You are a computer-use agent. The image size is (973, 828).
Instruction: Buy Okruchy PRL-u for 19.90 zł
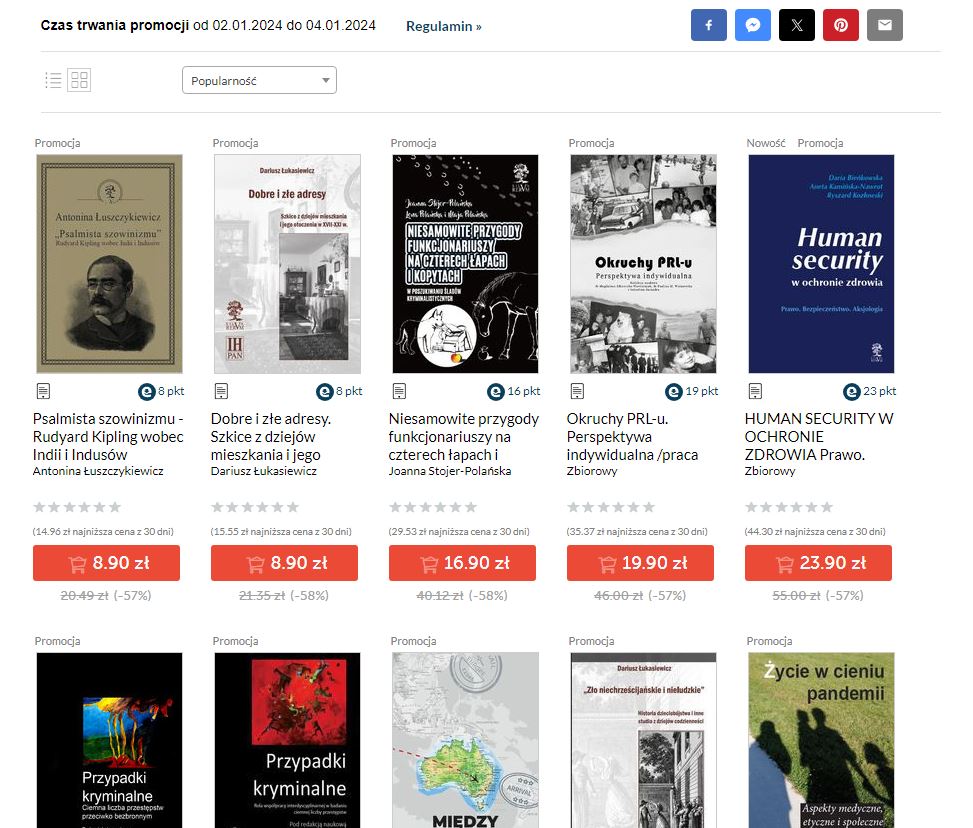[x=640, y=563]
